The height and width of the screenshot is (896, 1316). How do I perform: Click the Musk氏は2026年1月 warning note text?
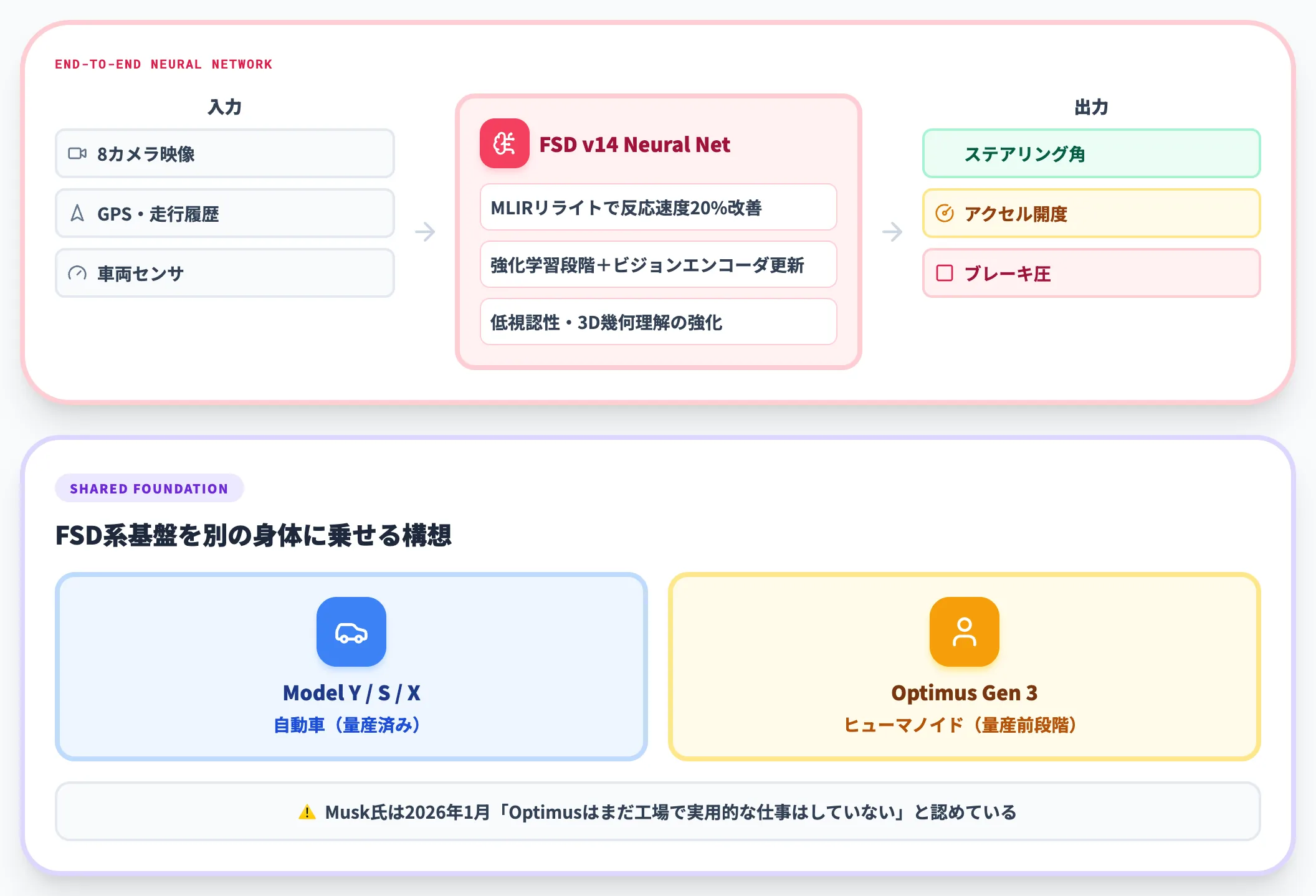[x=670, y=812]
